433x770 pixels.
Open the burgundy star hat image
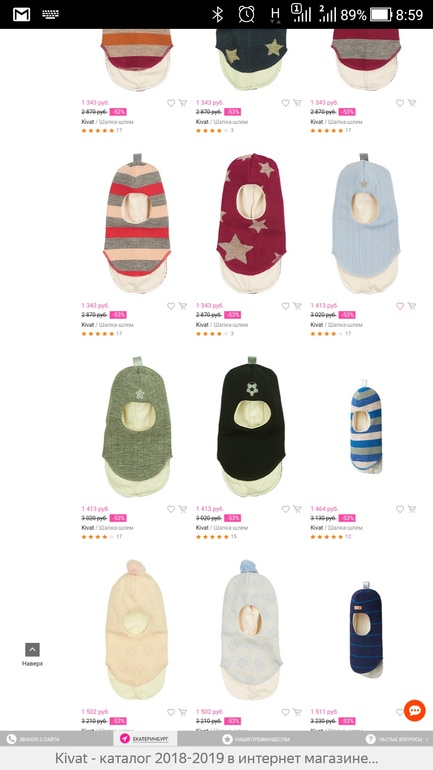[251, 223]
